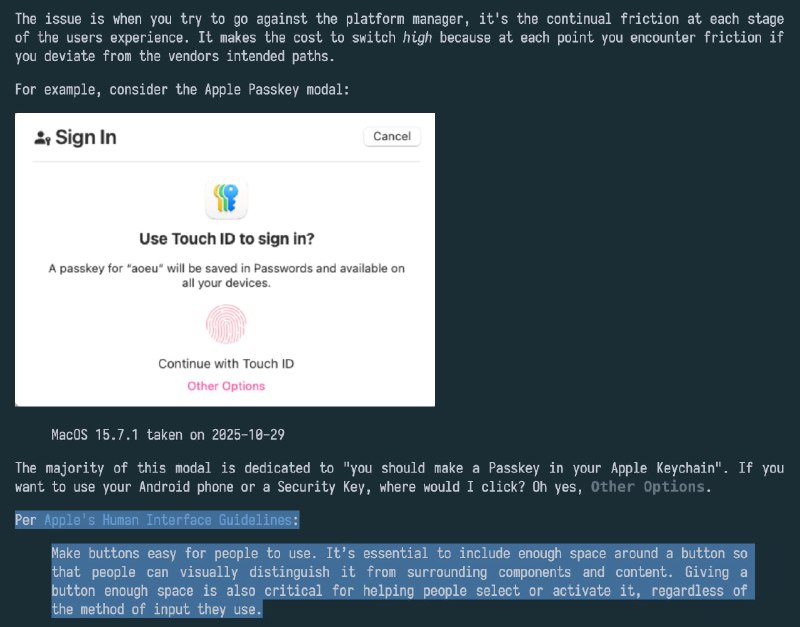Click the 'Use Touch ID to sign in?' title
Viewport: 800px width, 627px height.
[227, 239]
